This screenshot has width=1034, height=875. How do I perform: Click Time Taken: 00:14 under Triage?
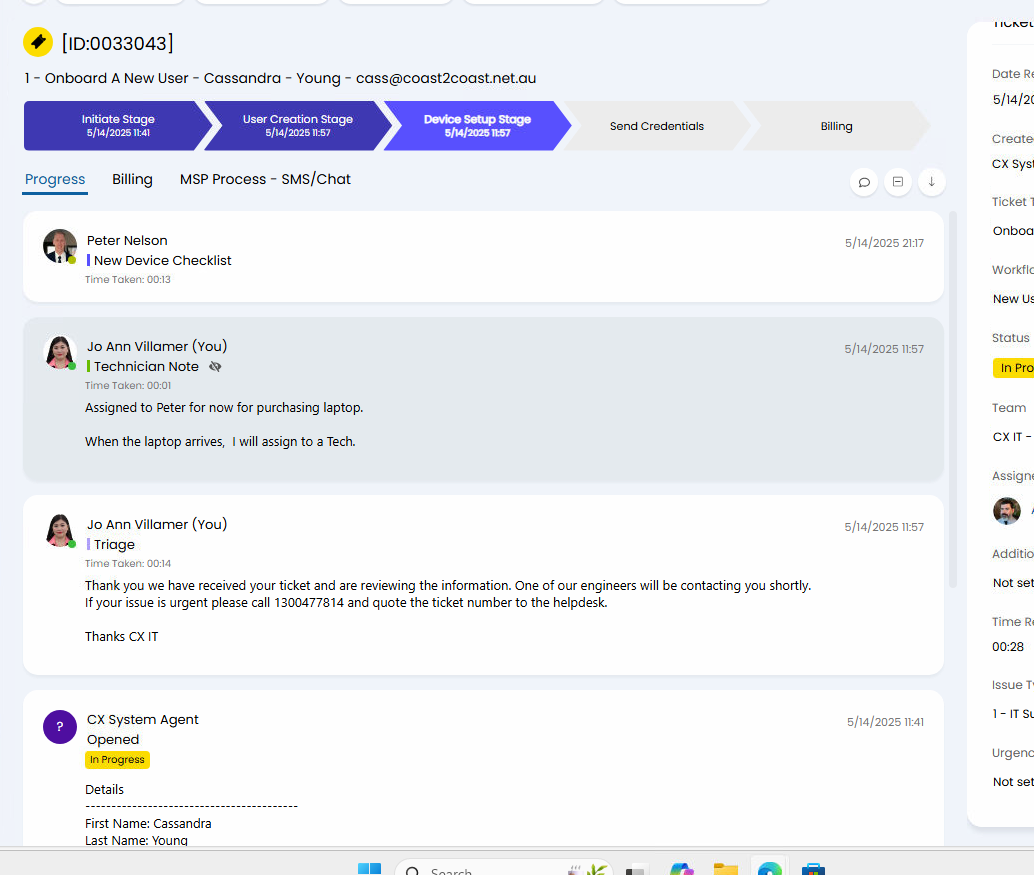coord(128,564)
